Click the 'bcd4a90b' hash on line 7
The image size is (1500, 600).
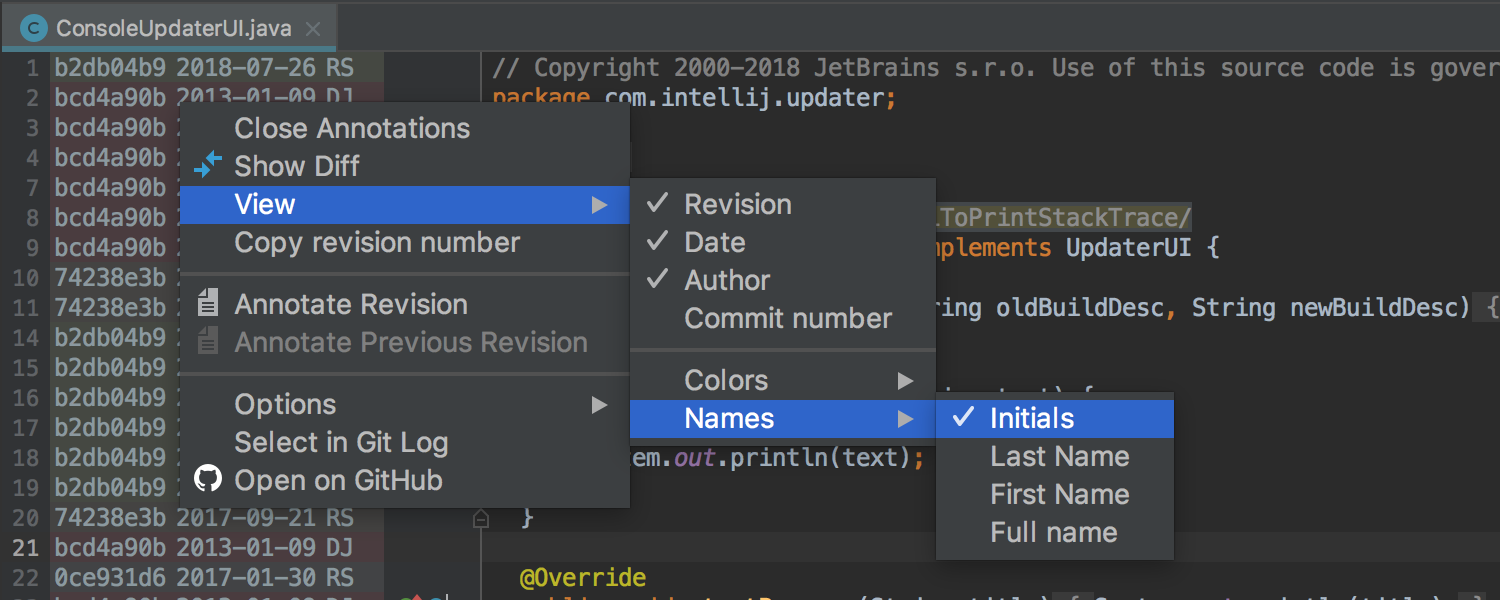click(x=110, y=188)
